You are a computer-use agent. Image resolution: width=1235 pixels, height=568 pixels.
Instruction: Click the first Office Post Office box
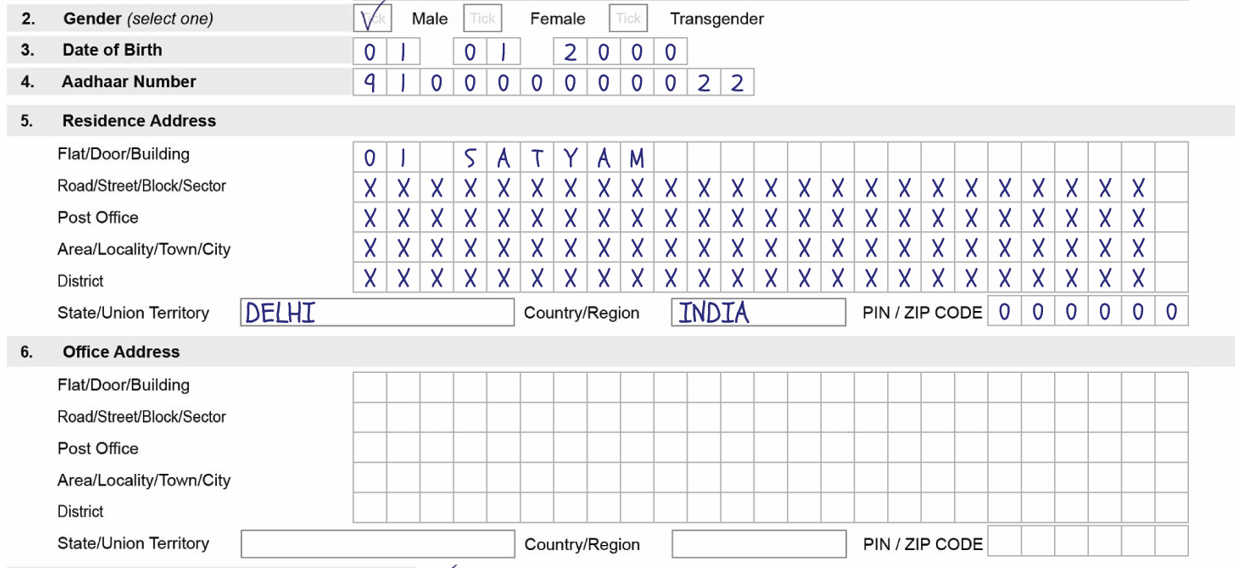[x=370, y=448]
